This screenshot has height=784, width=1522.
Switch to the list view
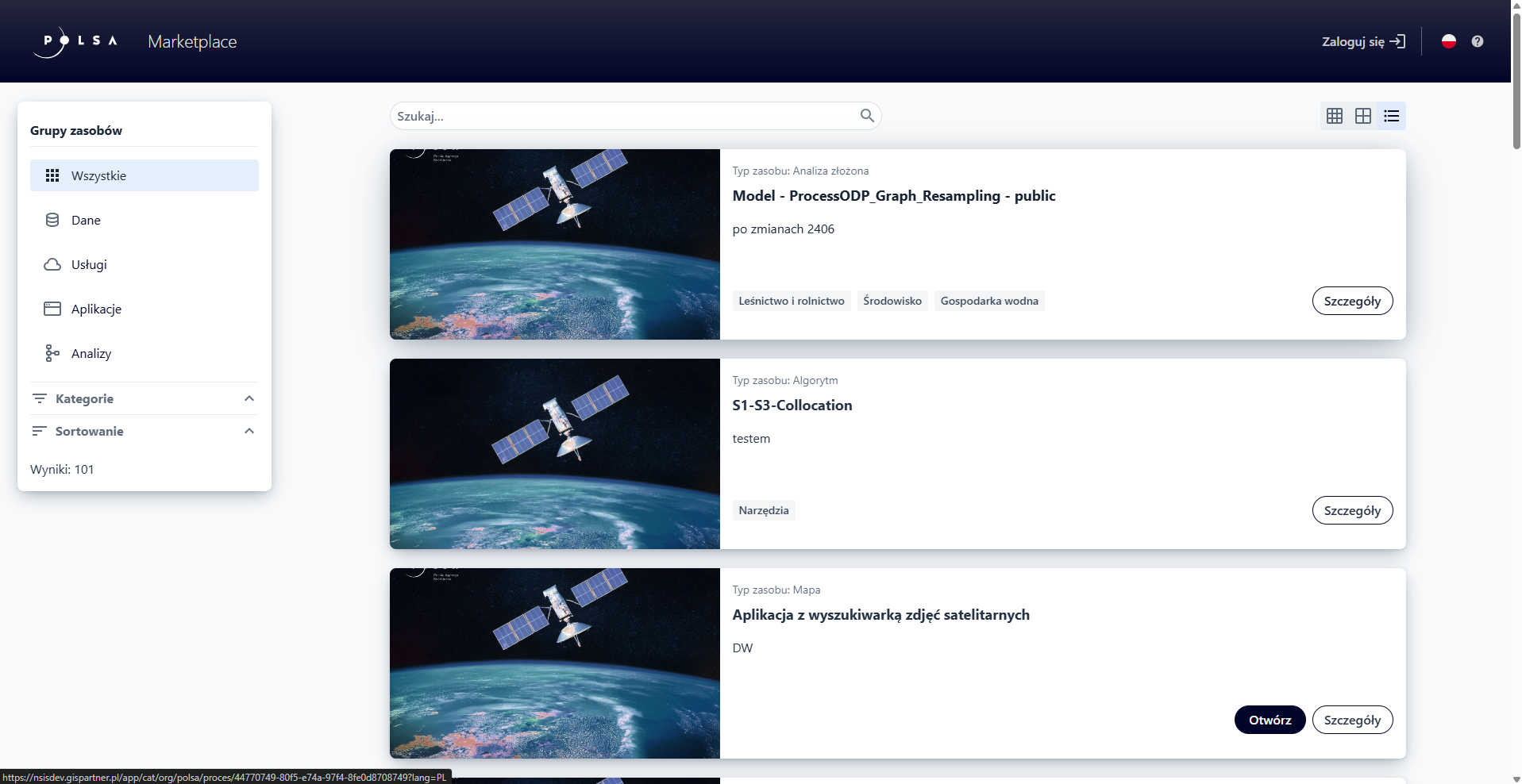click(1392, 116)
